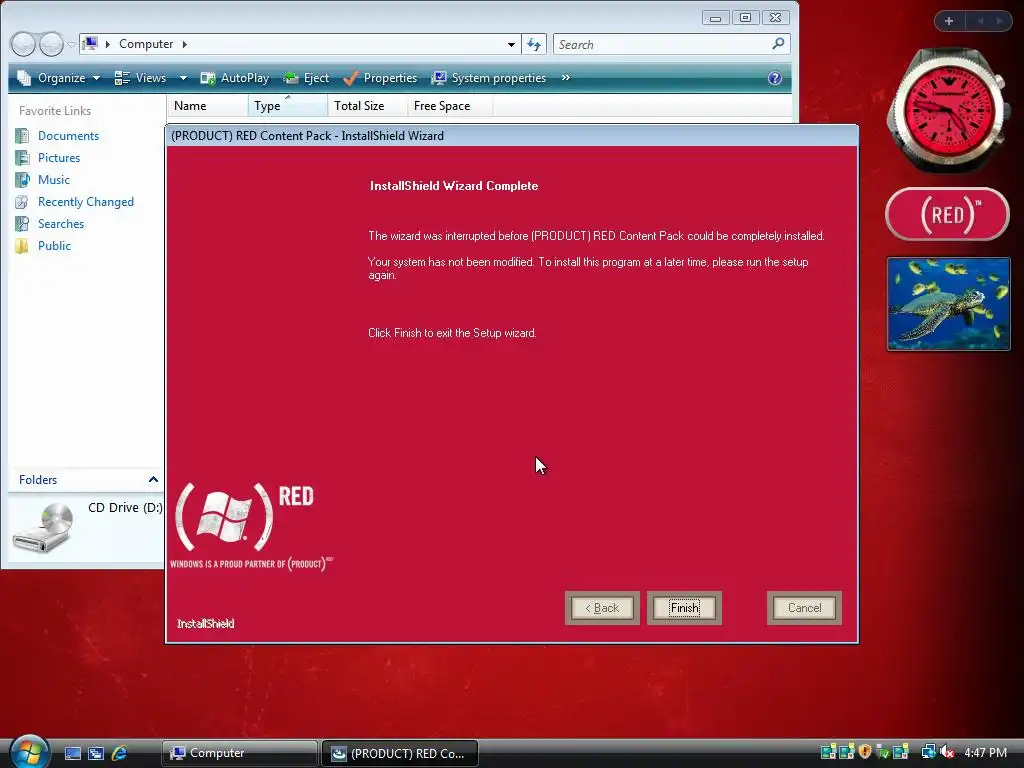This screenshot has width=1024, height=768.
Task: Click the Refresh button beside address bar
Action: pos(534,44)
